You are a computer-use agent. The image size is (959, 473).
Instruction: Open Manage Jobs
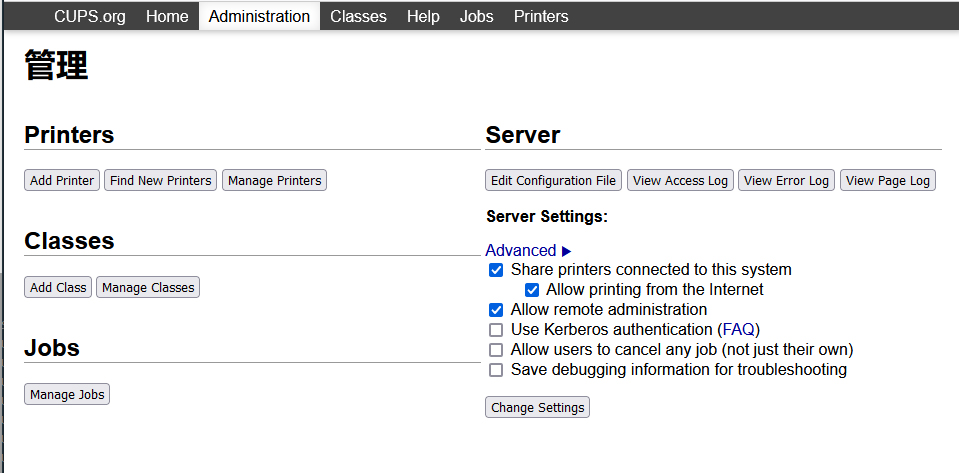point(67,395)
